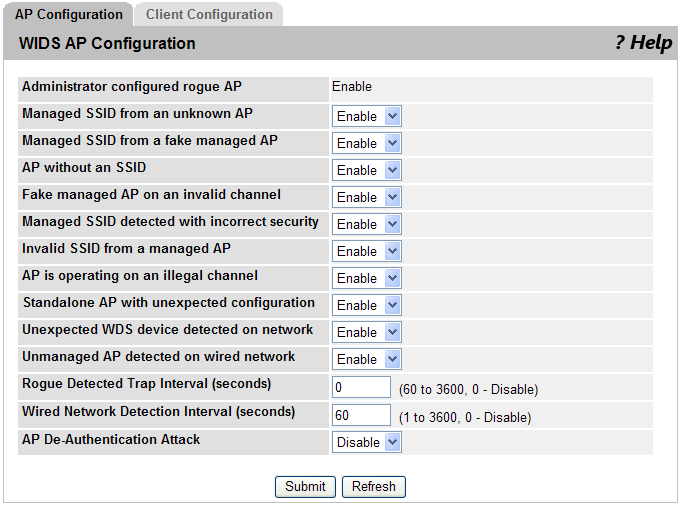Open AP operating on illegal channel dropdown
The width and height of the screenshot is (680, 507).
(x=366, y=278)
